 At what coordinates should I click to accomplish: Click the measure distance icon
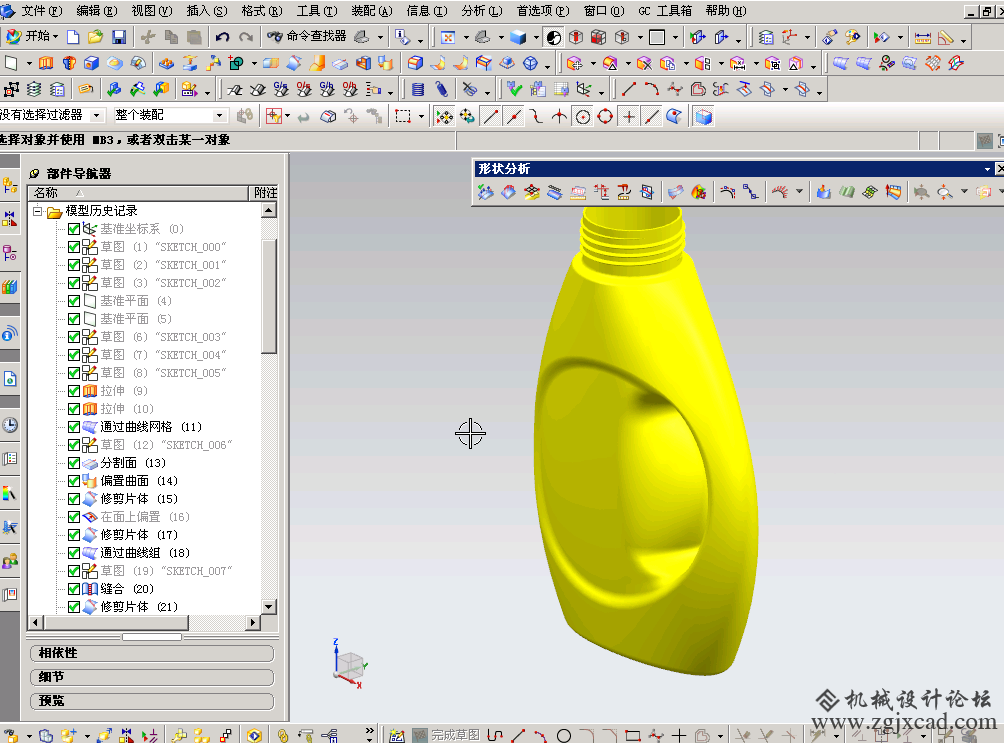pyautogui.click(x=923, y=38)
